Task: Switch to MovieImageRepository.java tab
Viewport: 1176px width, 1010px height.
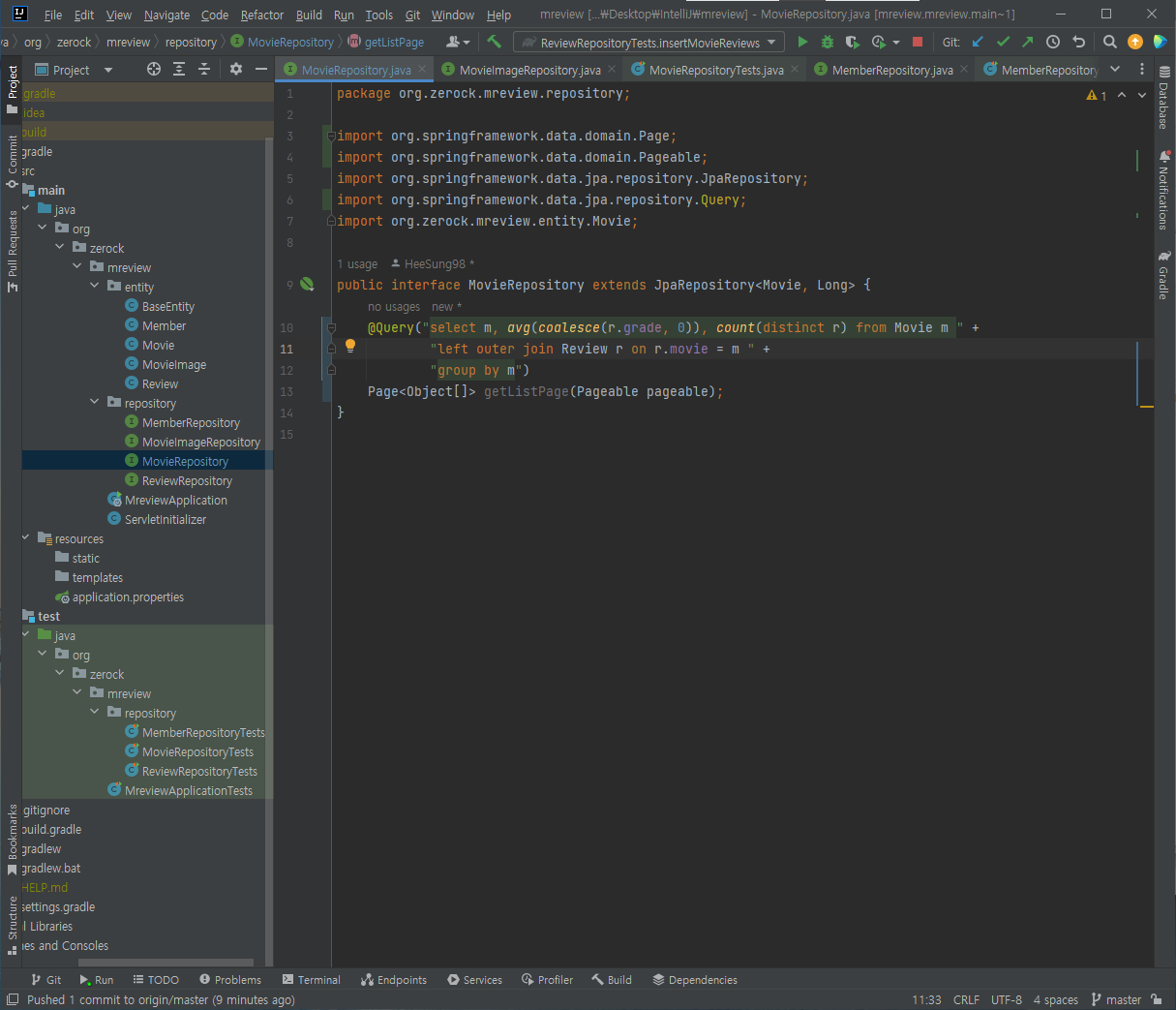Action: pos(528,70)
